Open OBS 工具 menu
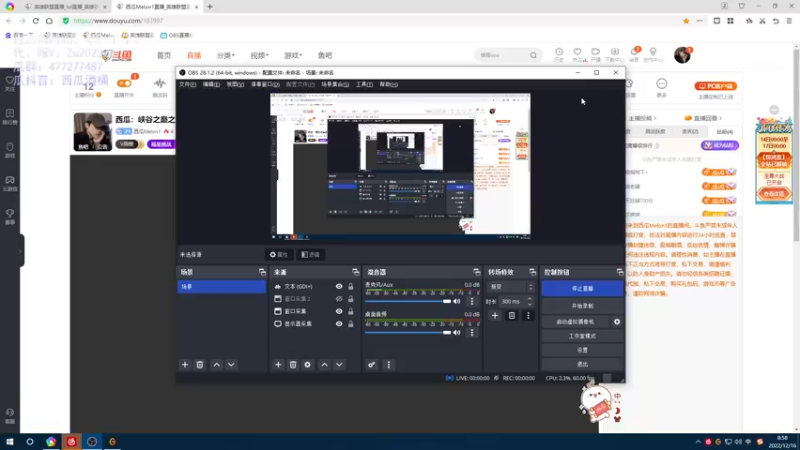This screenshot has height=450, width=800. 364,84
